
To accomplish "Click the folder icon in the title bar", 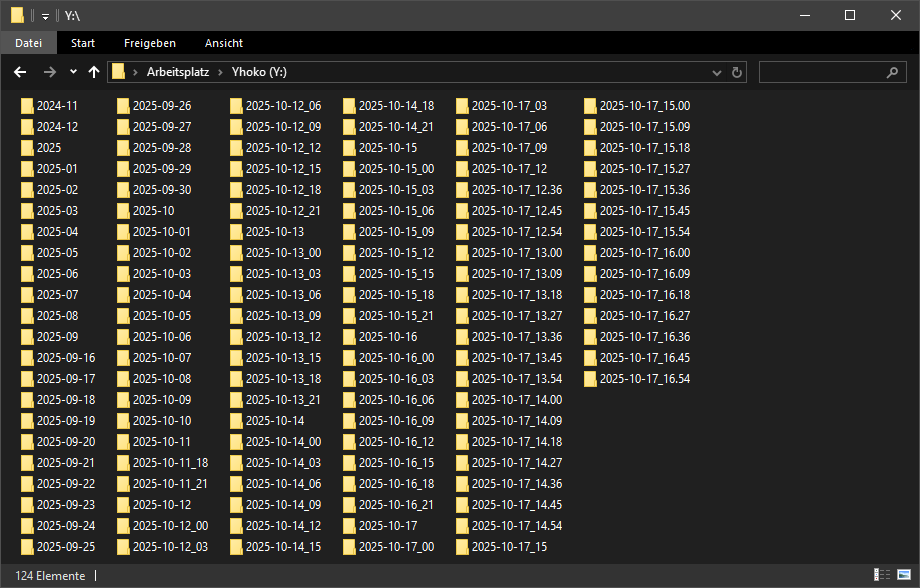I will click(x=17, y=15).
